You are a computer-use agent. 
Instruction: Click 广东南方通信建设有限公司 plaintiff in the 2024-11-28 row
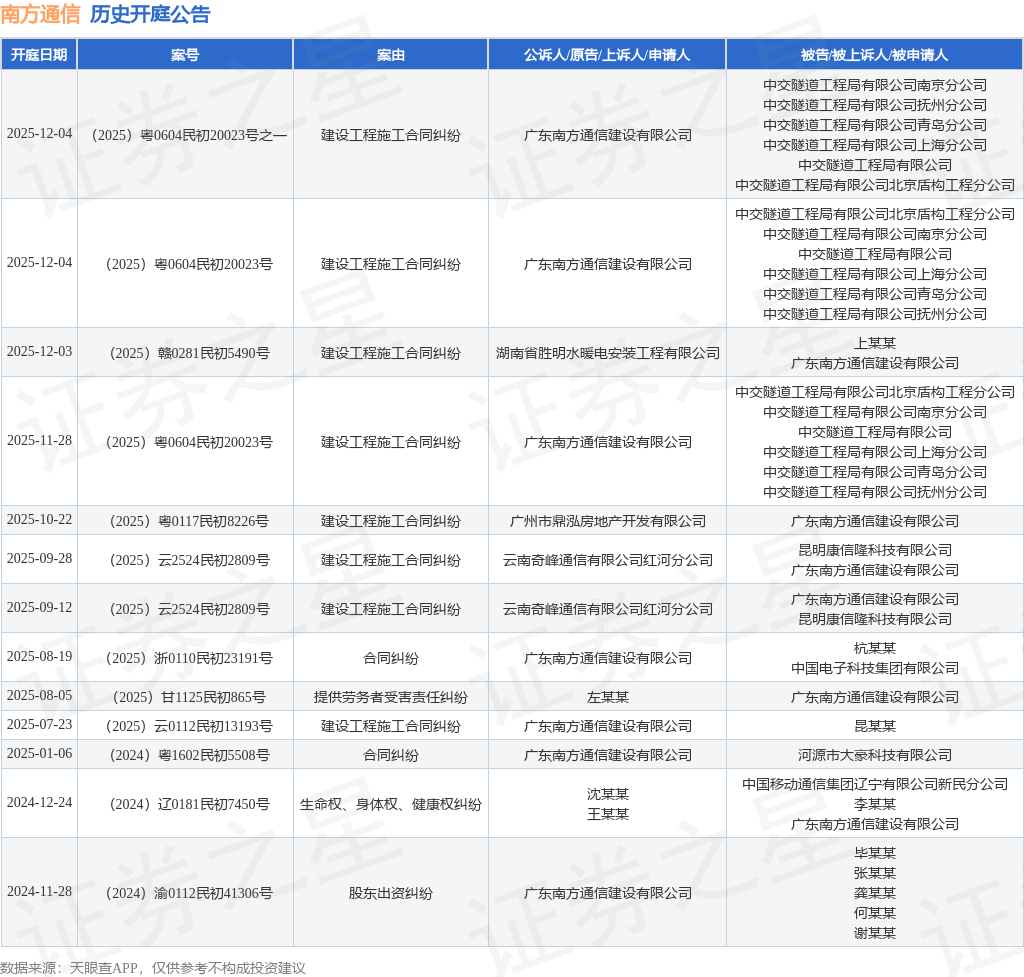607,893
